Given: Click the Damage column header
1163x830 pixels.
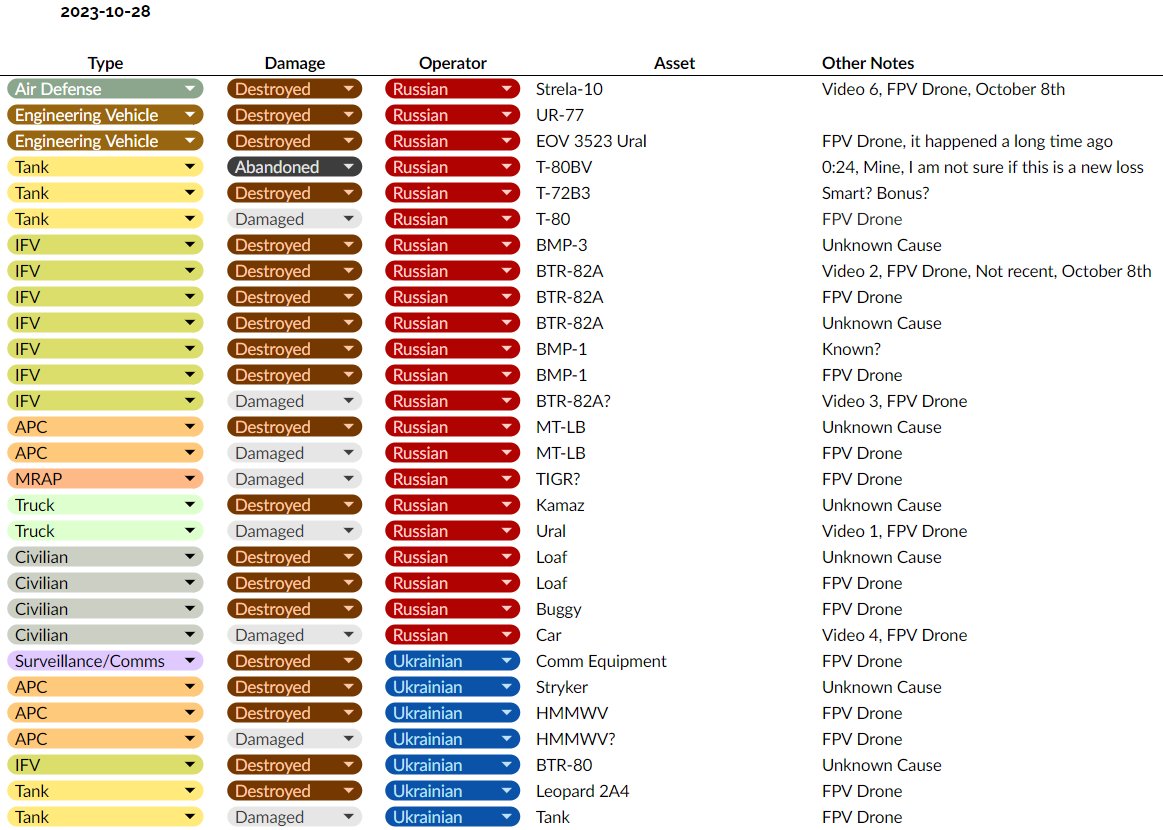Looking at the screenshot, I should pos(294,63).
